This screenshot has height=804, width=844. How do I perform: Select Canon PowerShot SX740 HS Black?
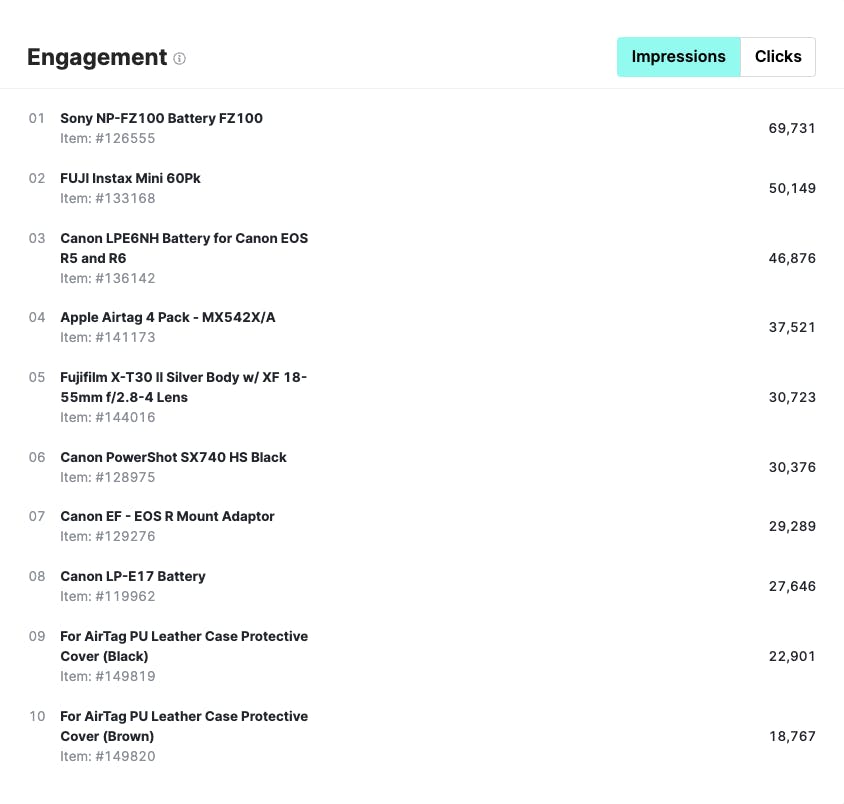[173, 457]
